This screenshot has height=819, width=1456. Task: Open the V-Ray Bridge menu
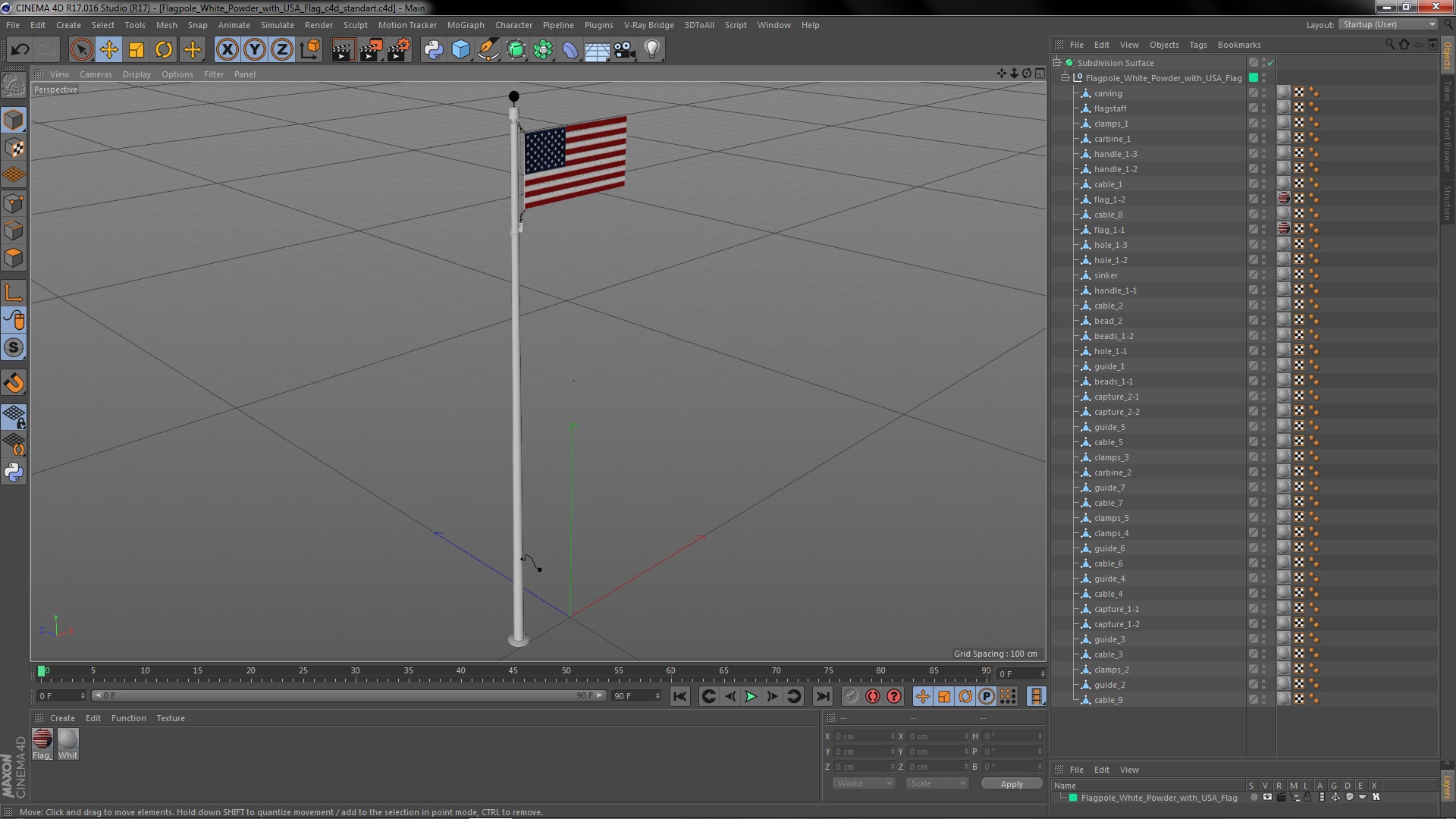[648, 25]
